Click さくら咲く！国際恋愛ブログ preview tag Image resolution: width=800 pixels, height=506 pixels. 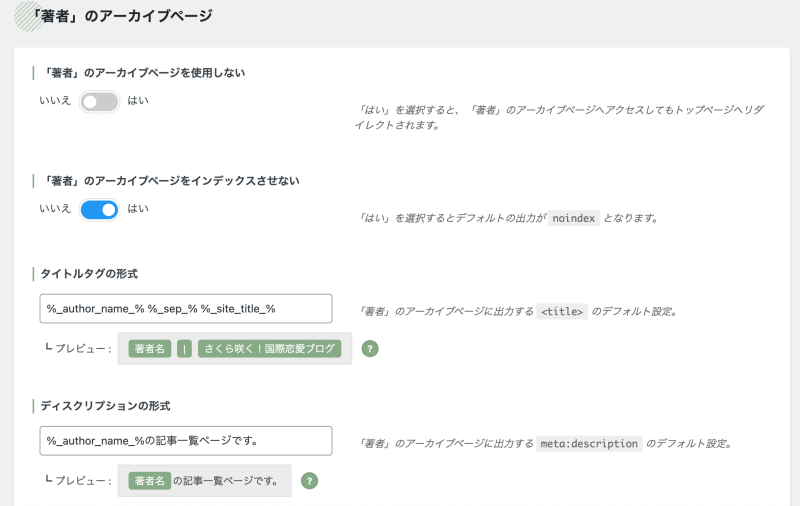(x=269, y=349)
